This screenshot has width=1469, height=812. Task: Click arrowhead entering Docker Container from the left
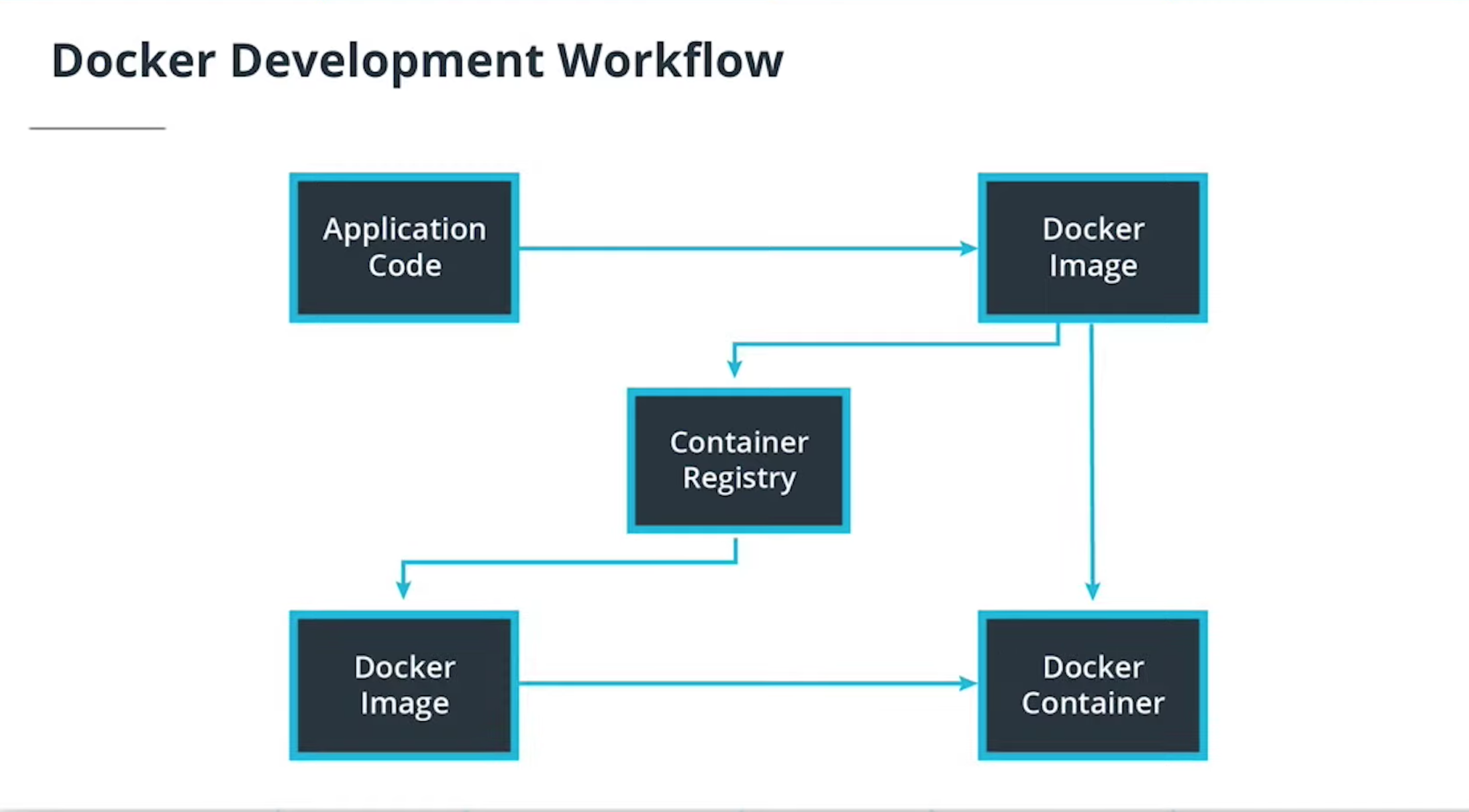pos(968,683)
